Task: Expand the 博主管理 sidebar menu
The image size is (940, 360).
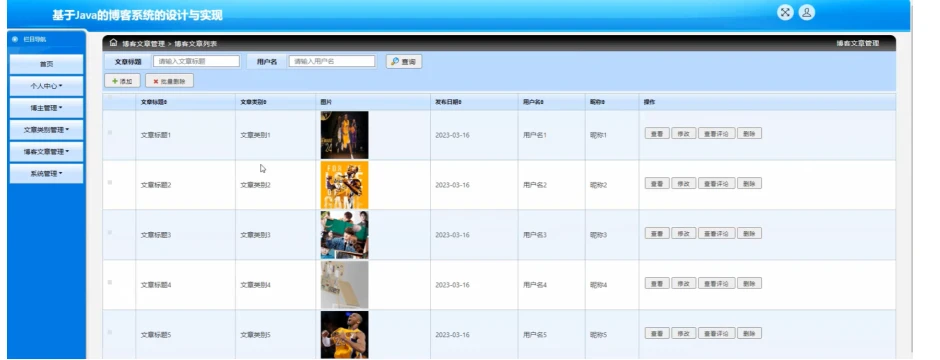Action: (46, 108)
